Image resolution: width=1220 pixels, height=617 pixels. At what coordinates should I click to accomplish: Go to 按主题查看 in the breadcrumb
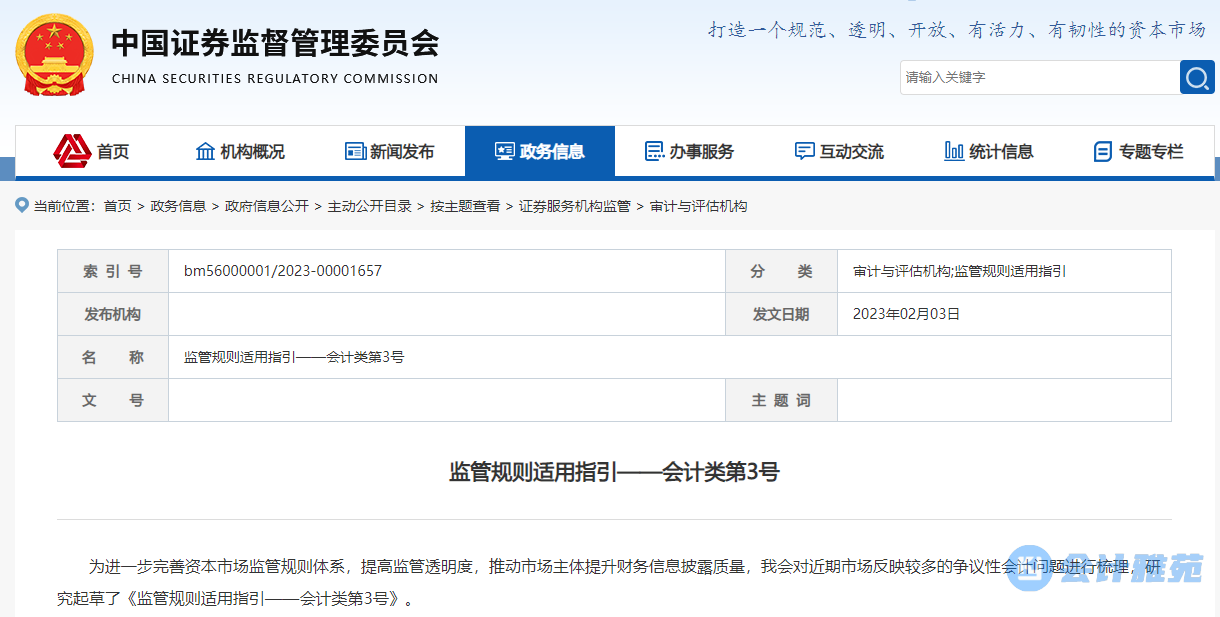(x=465, y=206)
